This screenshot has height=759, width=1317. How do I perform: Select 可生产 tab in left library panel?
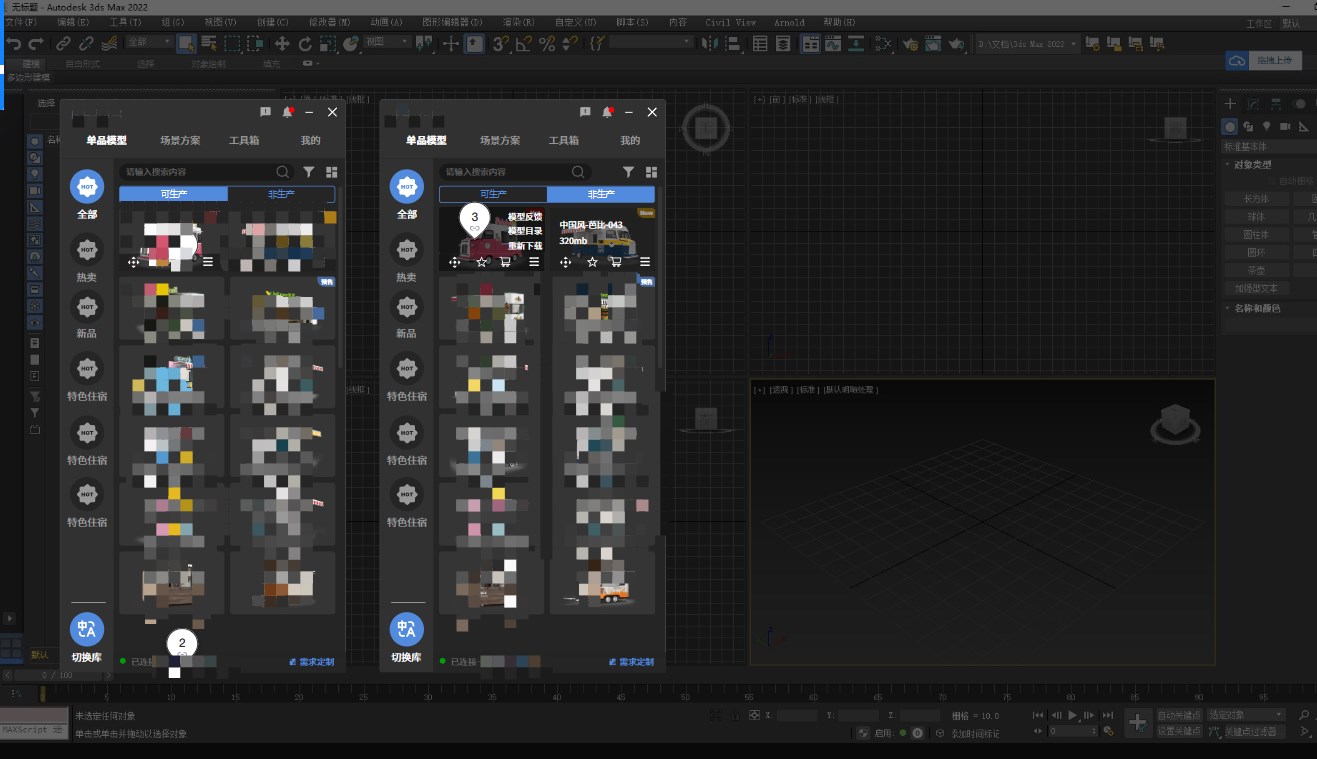(174, 194)
